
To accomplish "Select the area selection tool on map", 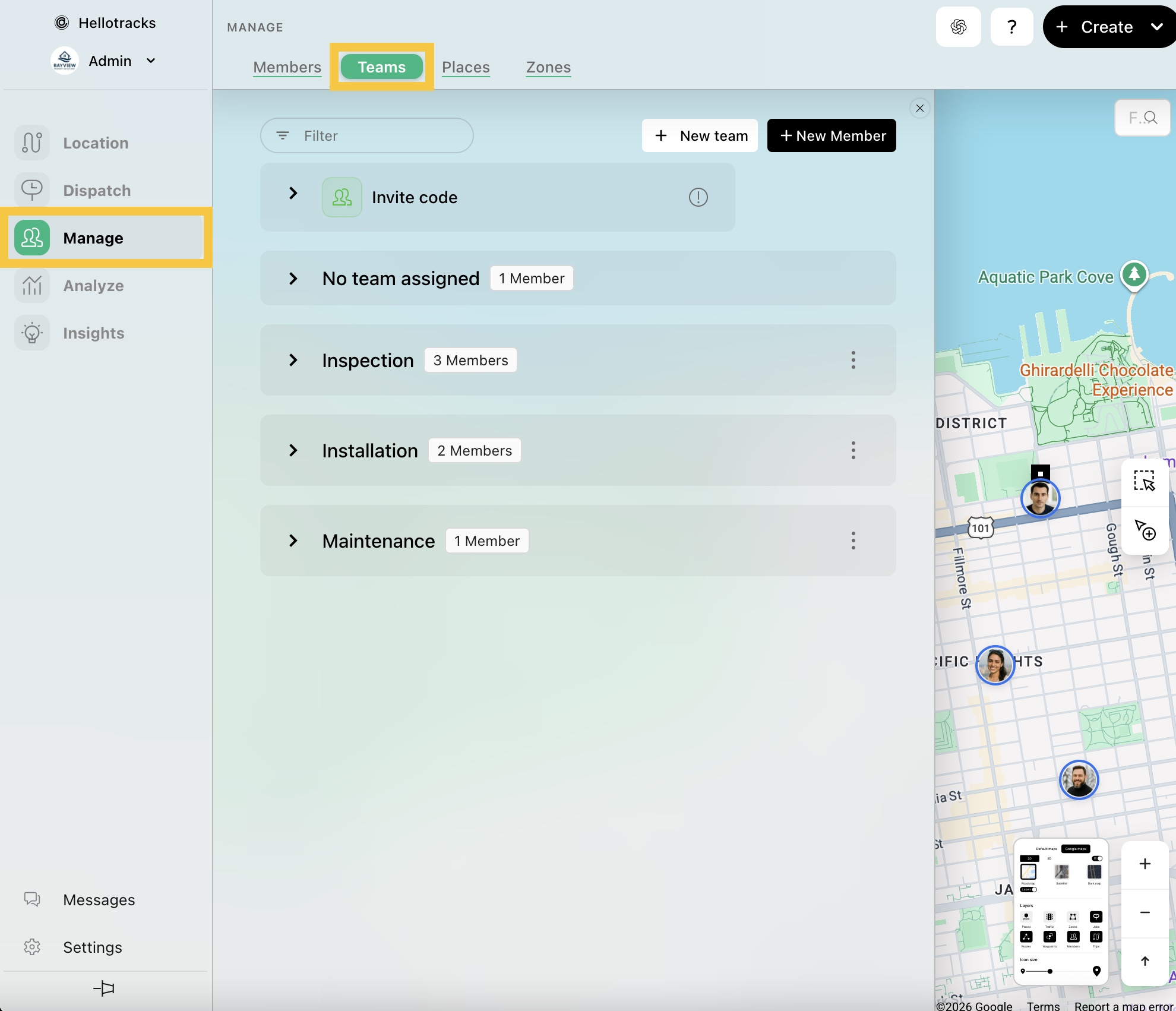I will click(x=1144, y=481).
